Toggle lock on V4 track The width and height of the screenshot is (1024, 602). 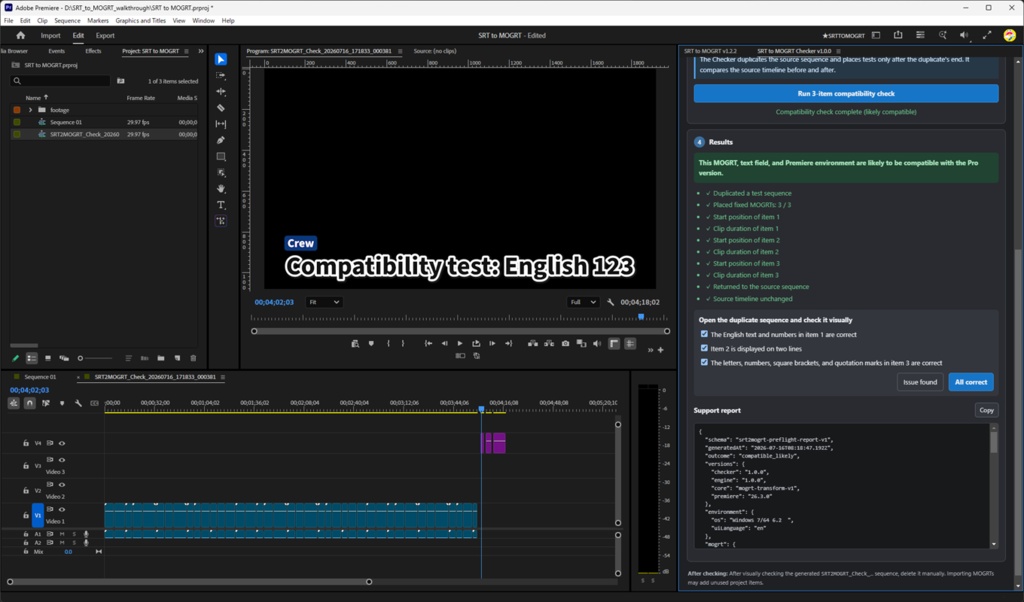(25, 443)
